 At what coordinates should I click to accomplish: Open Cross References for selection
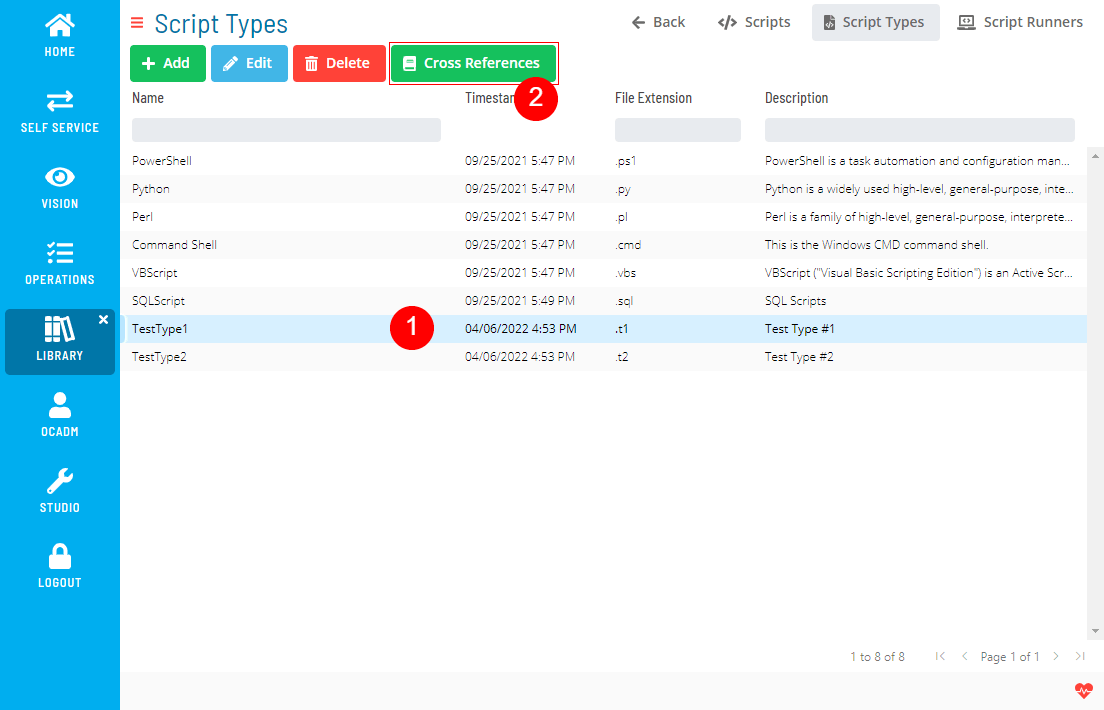coord(472,63)
